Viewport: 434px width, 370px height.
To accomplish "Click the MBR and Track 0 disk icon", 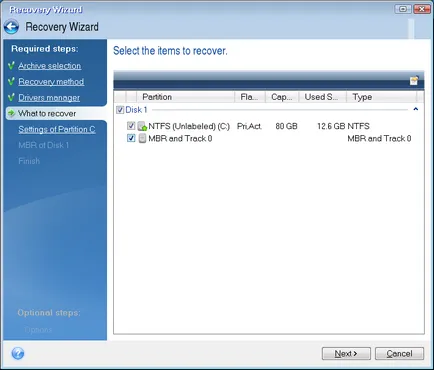I will (142, 138).
